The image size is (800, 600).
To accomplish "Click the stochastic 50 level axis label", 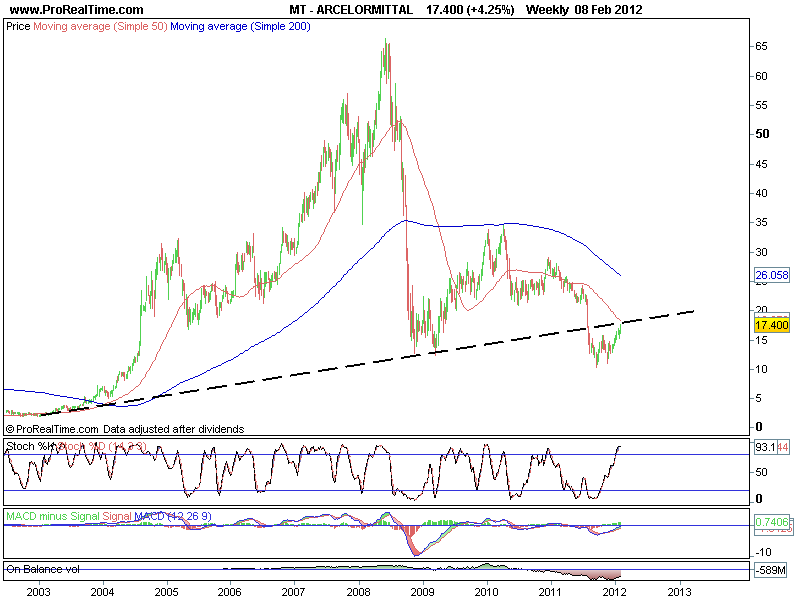I will pyautogui.click(x=761, y=472).
